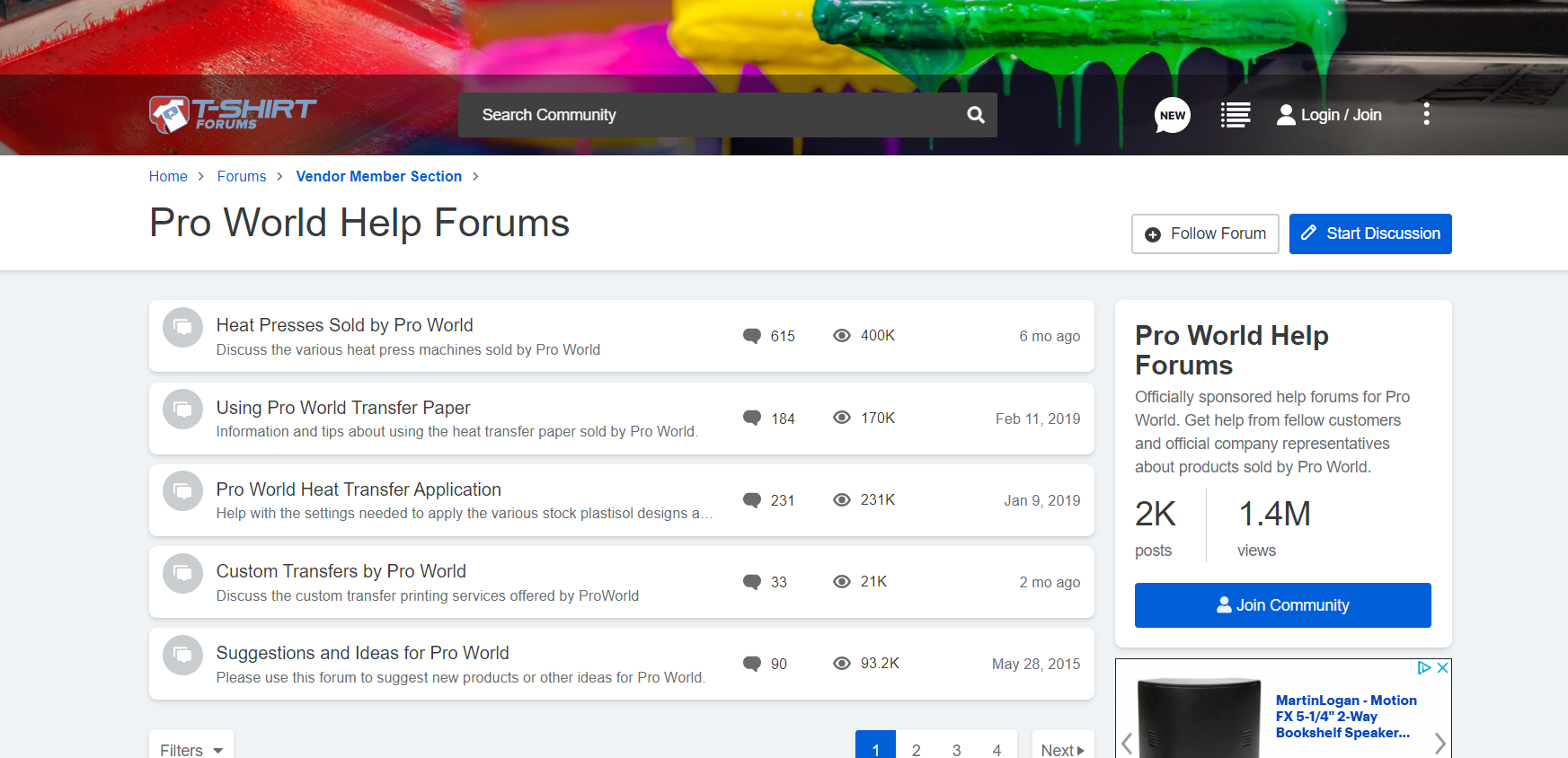Image resolution: width=1568 pixels, height=758 pixels.
Task: Click the eye views icon next to 400K
Action: (842, 335)
